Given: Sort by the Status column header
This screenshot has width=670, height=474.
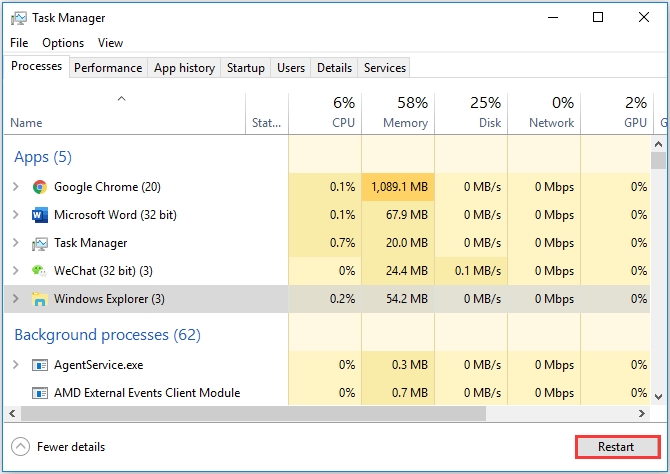Looking at the screenshot, I should pyautogui.click(x=267, y=113).
